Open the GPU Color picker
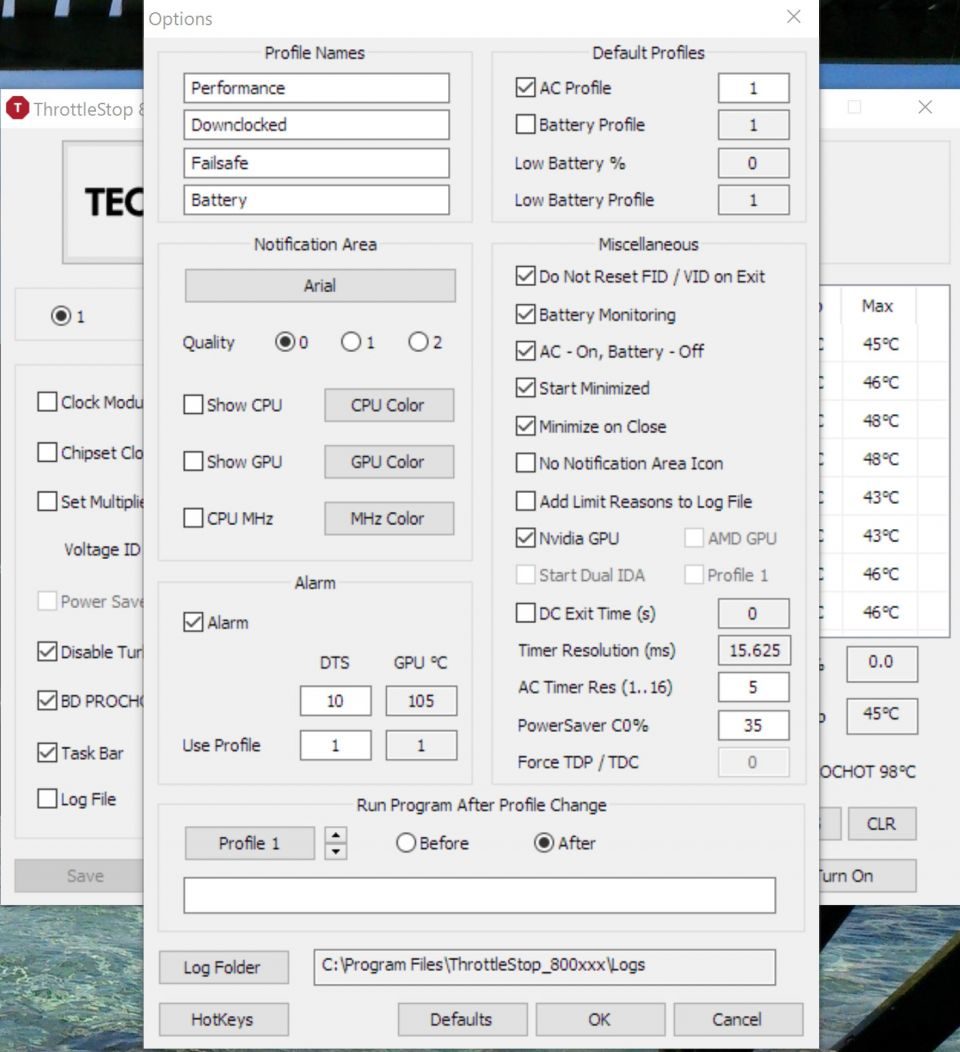The width and height of the screenshot is (960, 1052). 388,461
